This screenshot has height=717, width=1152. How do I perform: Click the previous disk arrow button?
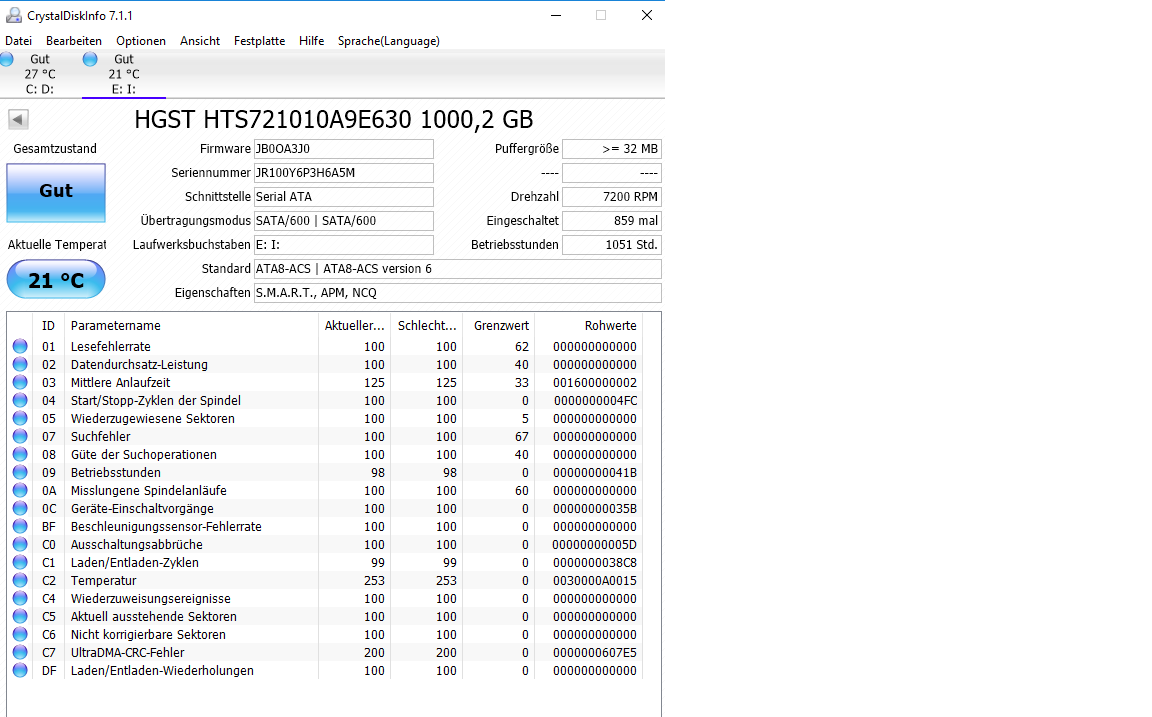pyautogui.click(x=18, y=119)
